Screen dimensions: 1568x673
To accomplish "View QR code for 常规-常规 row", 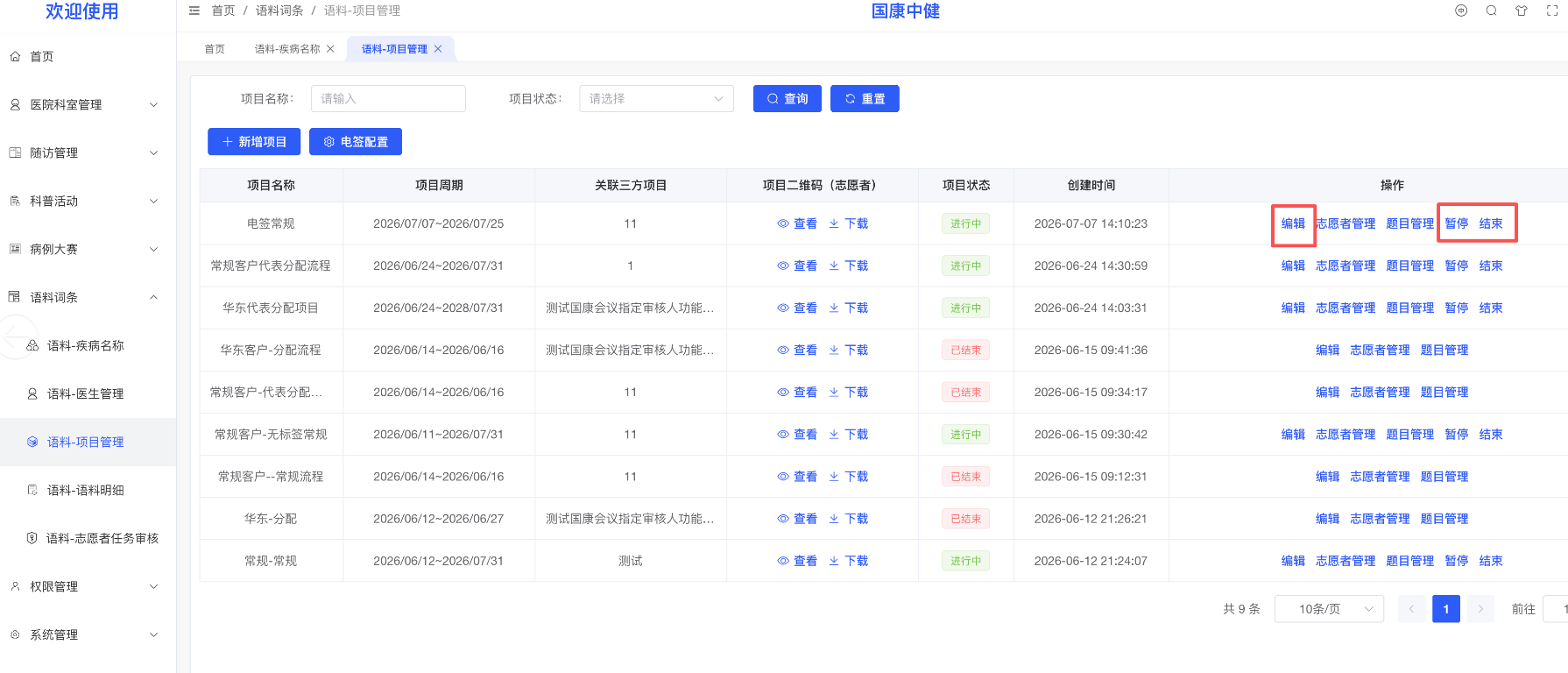I will click(797, 560).
